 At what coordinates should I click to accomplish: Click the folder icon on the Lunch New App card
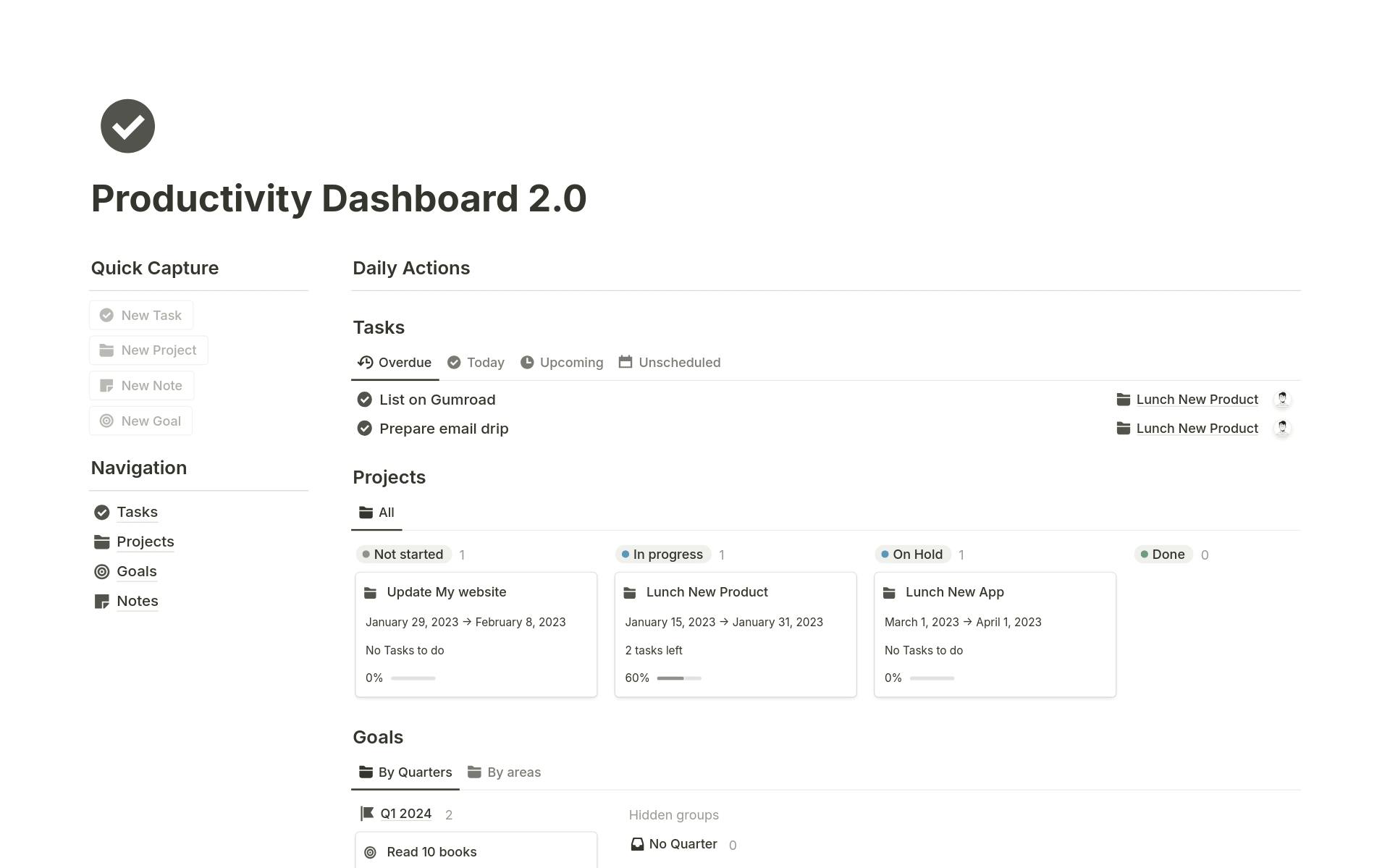tap(889, 592)
